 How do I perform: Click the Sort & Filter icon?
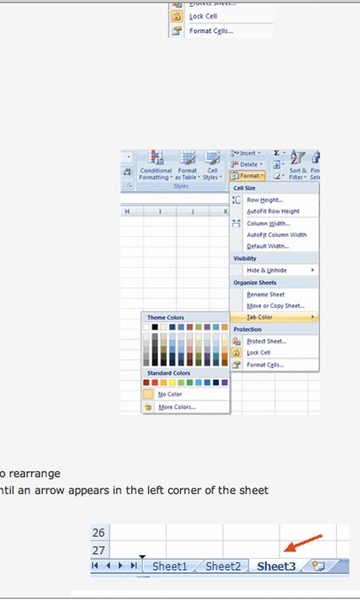click(x=298, y=157)
